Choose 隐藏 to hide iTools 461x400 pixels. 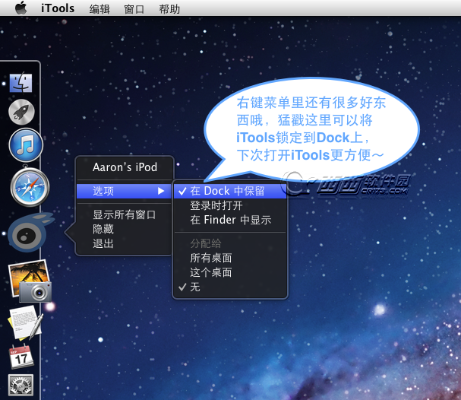coord(125,229)
